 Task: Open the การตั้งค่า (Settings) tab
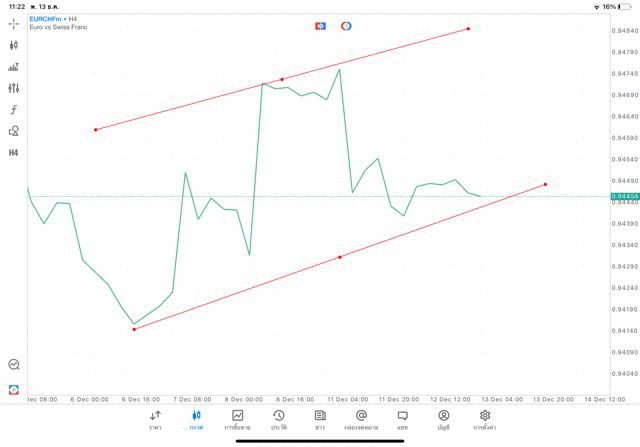tap(485, 420)
